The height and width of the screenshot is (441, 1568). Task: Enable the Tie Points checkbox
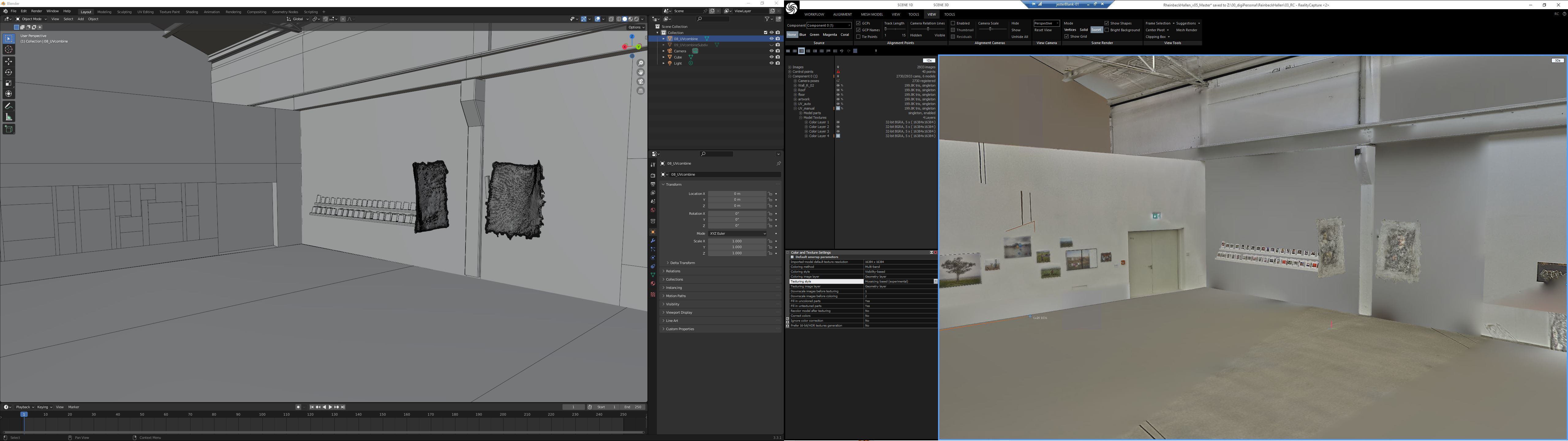pyautogui.click(x=858, y=36)
